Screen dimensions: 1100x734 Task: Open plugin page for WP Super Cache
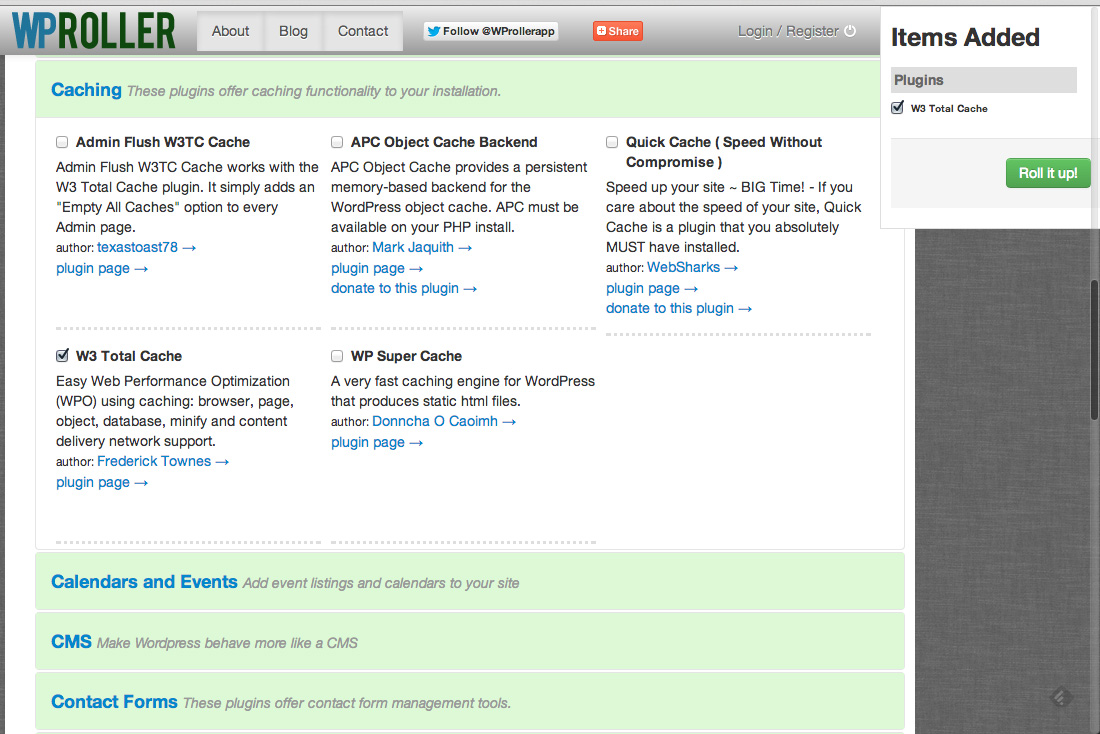tap(377, 442)
